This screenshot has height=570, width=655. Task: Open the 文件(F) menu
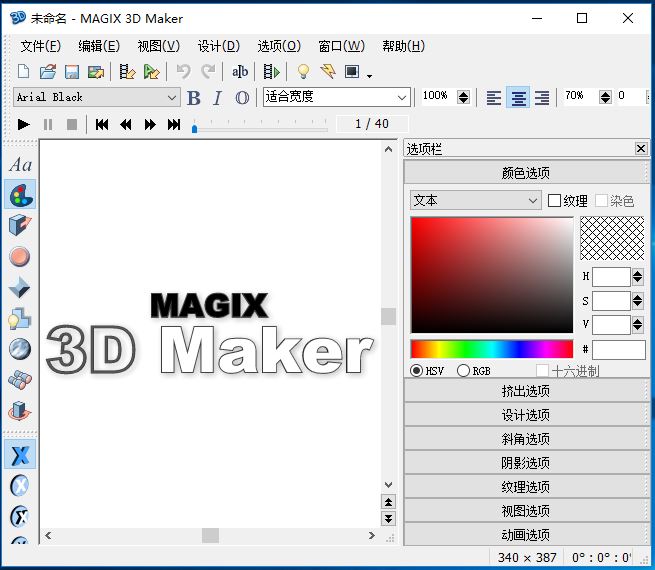41,46
